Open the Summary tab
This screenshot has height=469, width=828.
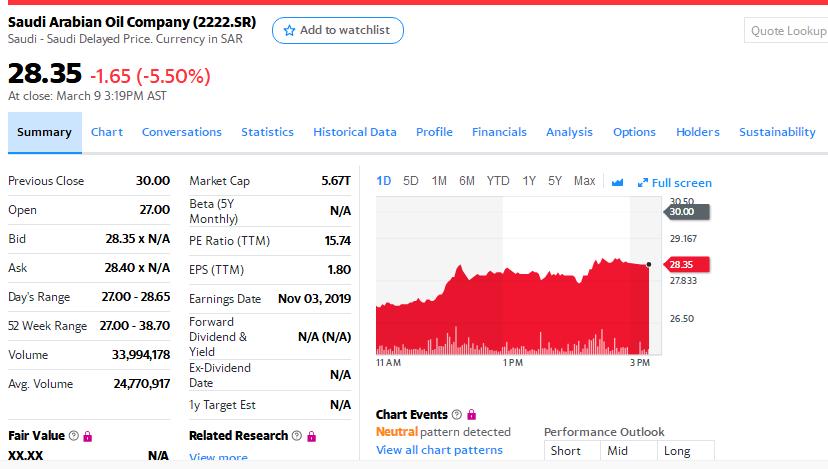pyautogui.click(x=44, y=133)
